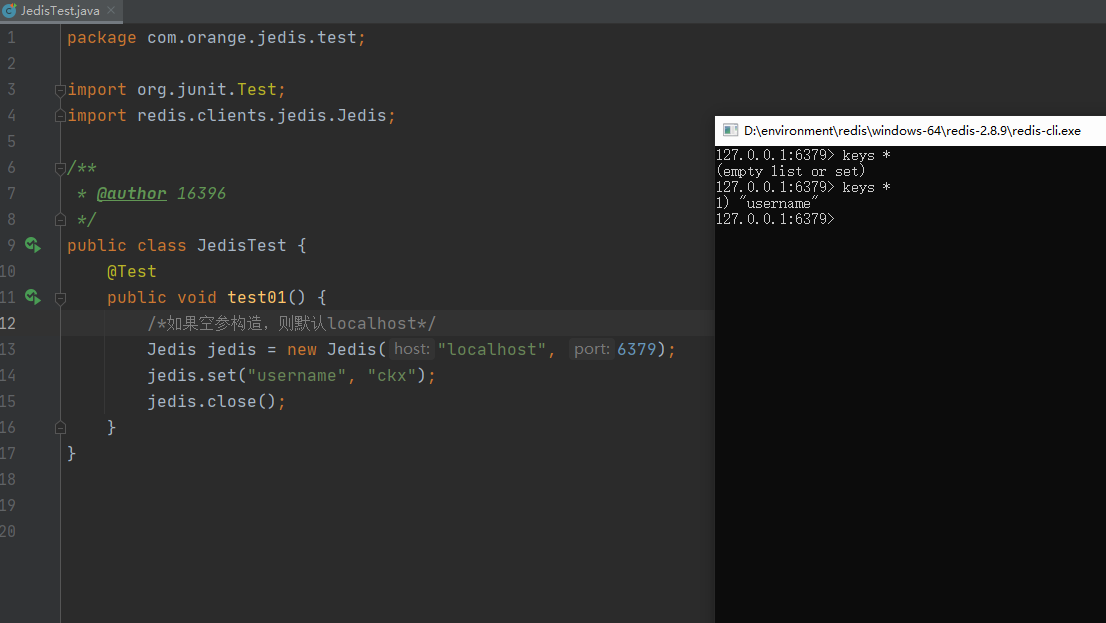Click the Chinese comment on line 12
Viewport: 1106px width, 623px height.
tap(291, 323)
